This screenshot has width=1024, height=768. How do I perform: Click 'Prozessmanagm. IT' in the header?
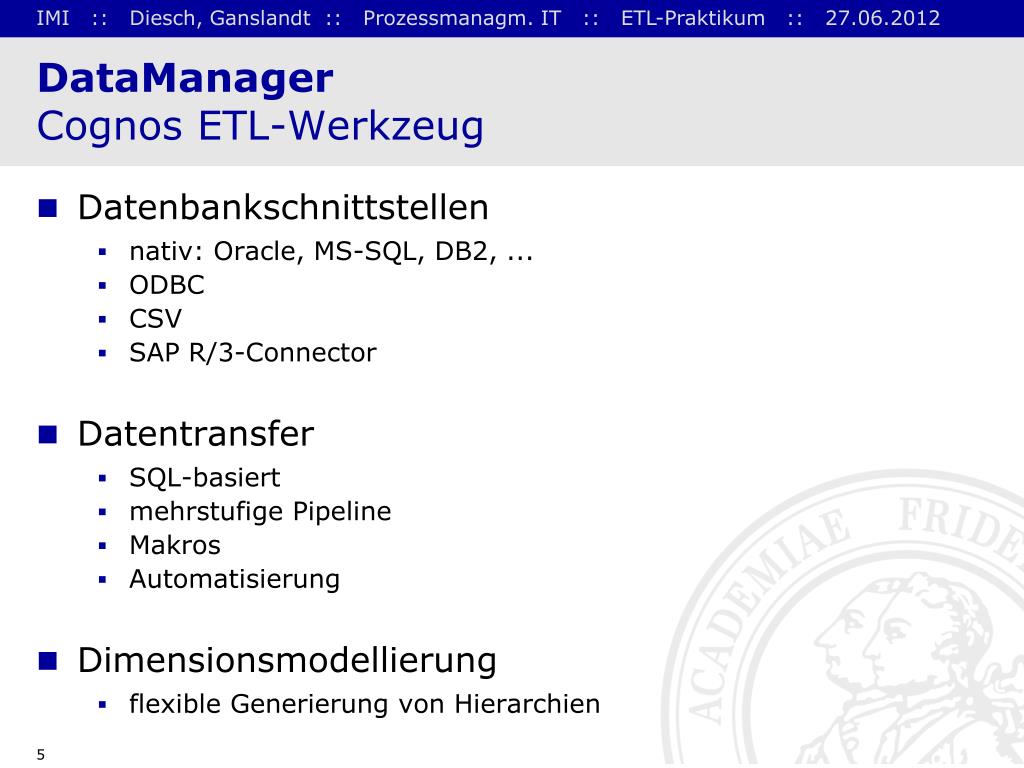pyautogui.click(x=462, y=18)
